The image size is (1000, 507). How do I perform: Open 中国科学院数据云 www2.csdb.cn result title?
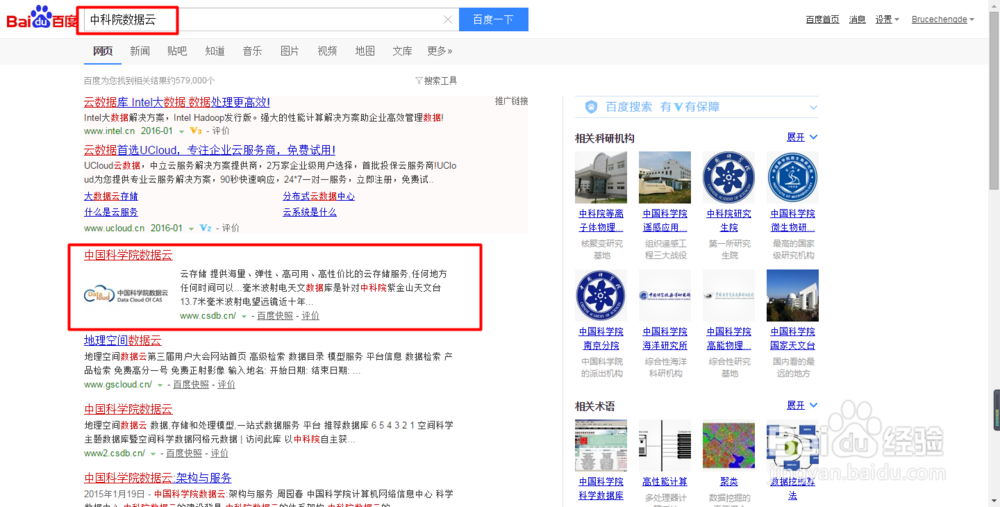click(128, 409)
